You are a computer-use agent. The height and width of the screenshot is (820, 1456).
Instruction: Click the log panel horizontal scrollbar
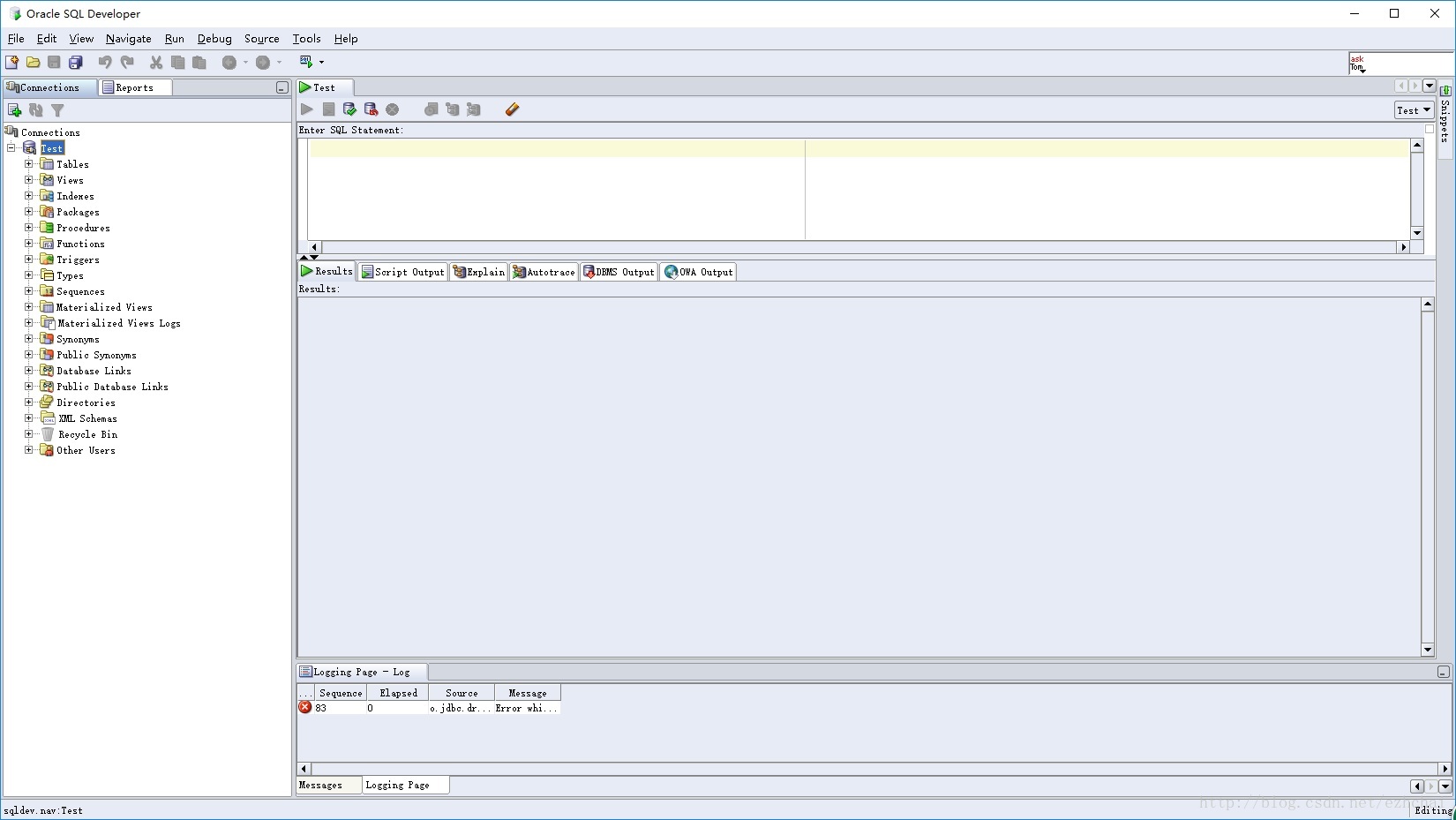874,769
